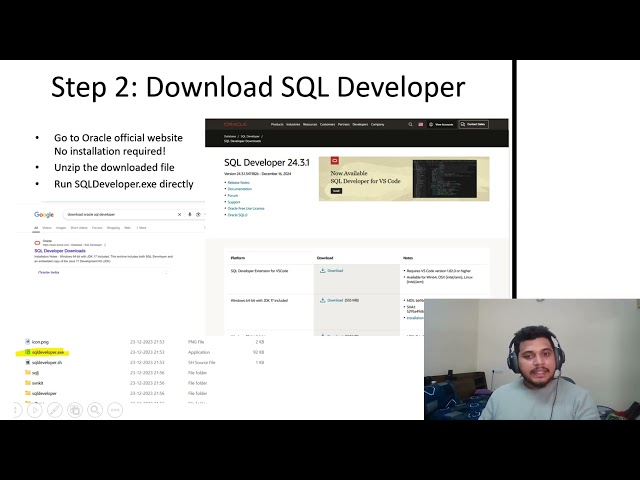640x480 pixels.
Task: Click the sqldeveloper.sh file icon
Action: 27,362
